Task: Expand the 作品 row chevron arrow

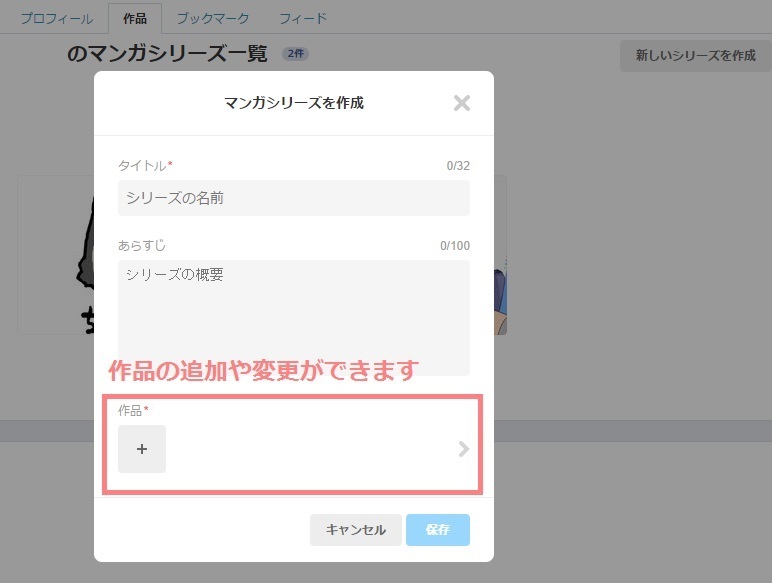Action: [463, 449]
